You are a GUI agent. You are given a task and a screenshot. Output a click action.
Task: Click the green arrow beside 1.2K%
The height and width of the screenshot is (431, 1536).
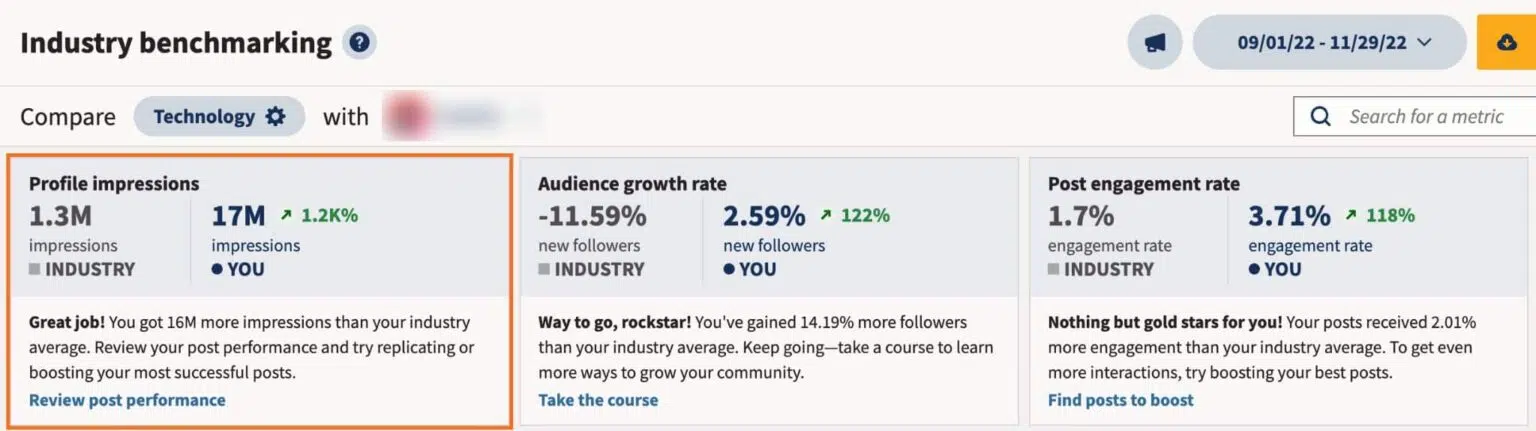287,215
